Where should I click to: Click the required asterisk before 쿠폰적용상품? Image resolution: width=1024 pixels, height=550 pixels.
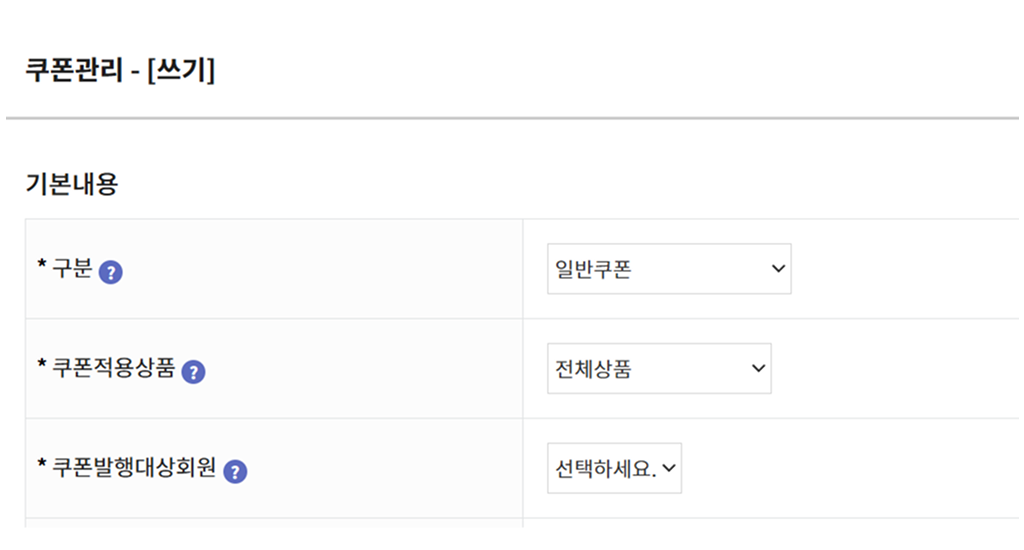pos(42,367)
